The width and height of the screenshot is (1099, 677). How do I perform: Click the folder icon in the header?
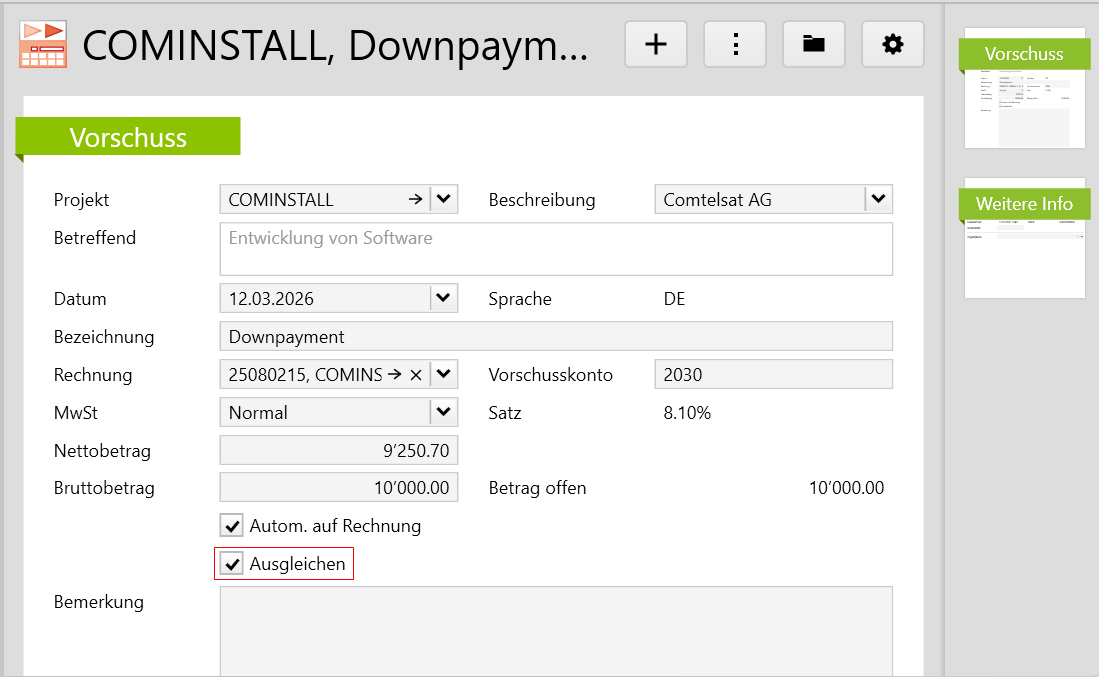click(814, 44)
